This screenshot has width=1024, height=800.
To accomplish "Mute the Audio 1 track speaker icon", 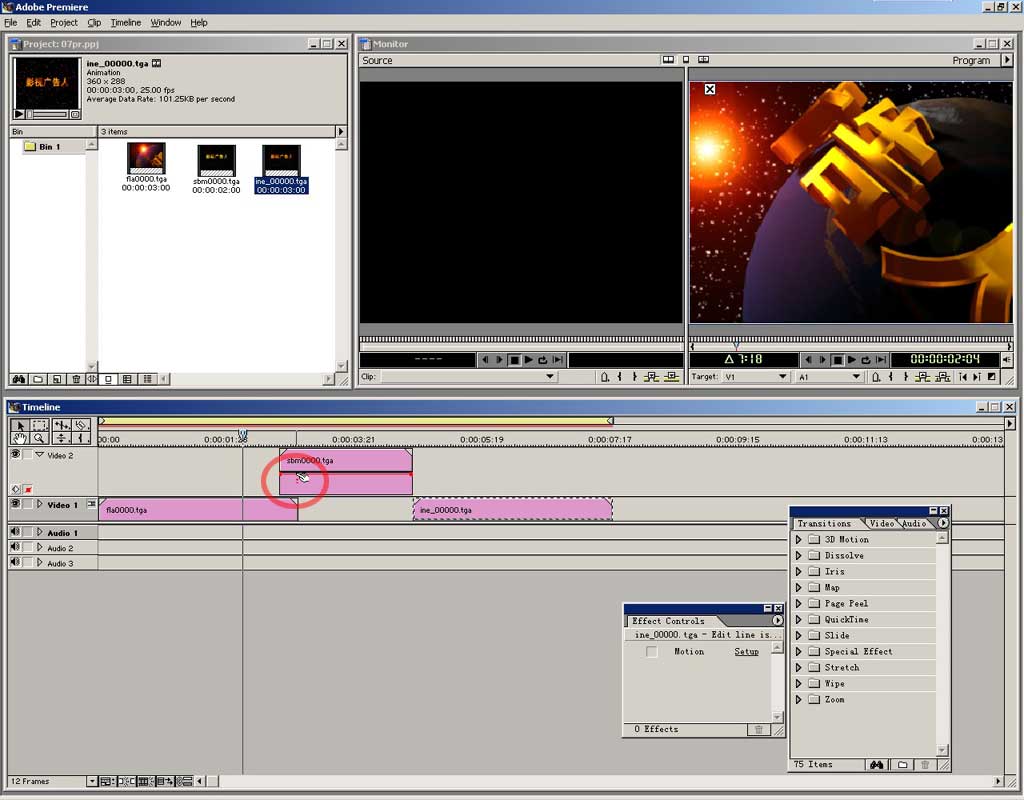I will 15,533.
